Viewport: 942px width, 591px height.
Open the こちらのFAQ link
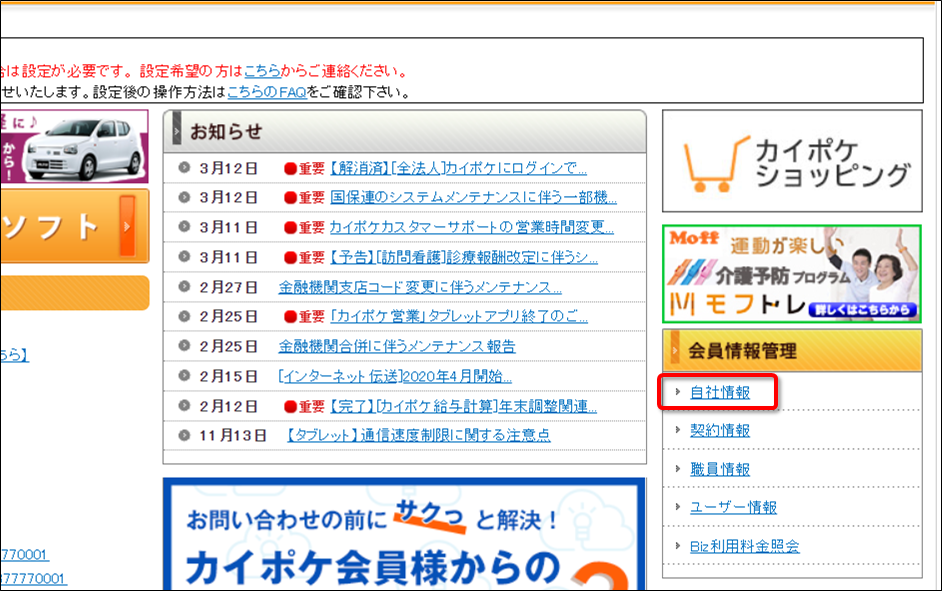(267, 92)
